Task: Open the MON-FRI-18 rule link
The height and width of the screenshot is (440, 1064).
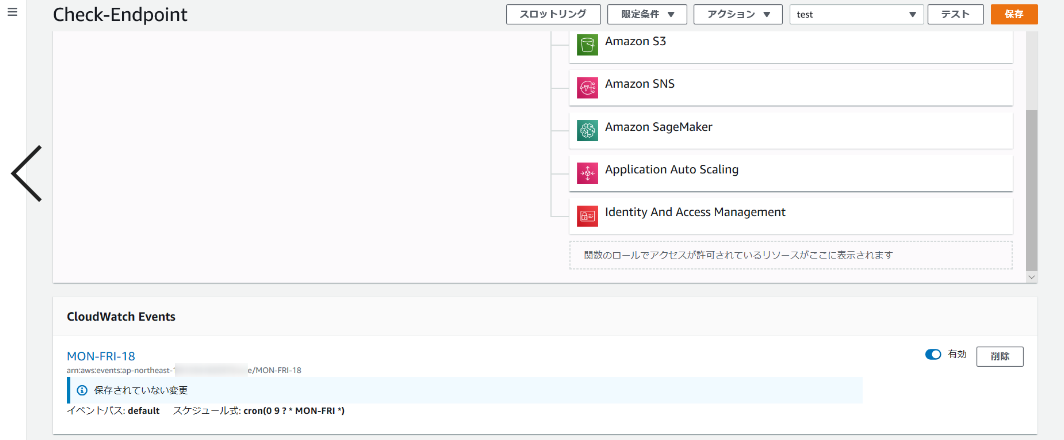Action: 101,356
